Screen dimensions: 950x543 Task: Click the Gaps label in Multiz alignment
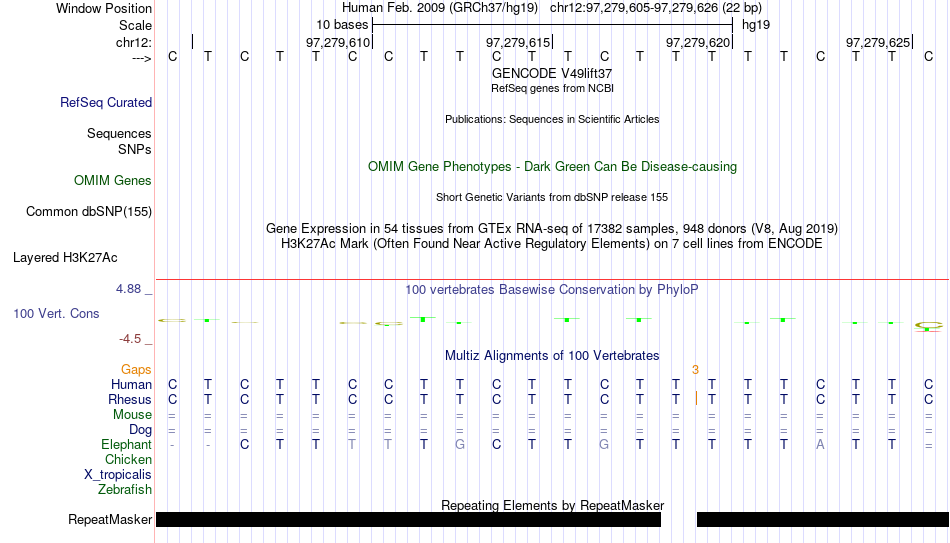pyautogui.click(x=136, y=370)
